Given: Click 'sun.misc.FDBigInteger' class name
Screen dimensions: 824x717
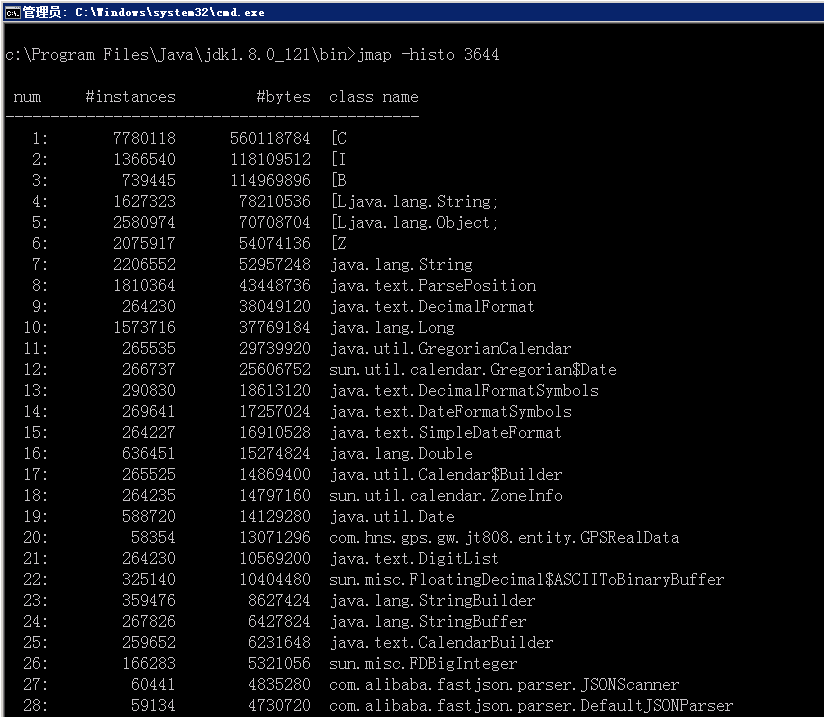Looking at the screenshot, I should pyautogui.click(x=424, y=664).
